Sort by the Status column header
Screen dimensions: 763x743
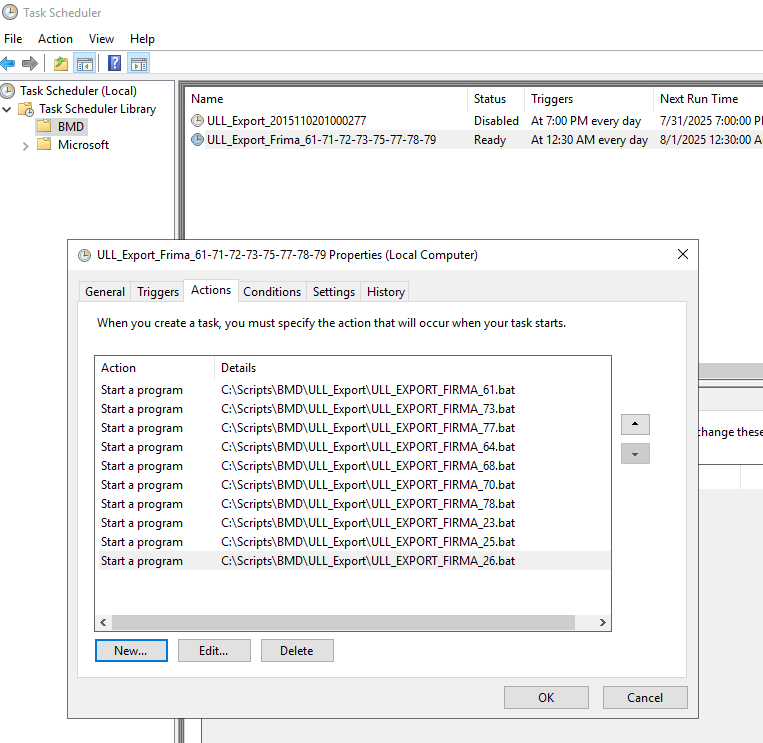click(x=496, y=99)
